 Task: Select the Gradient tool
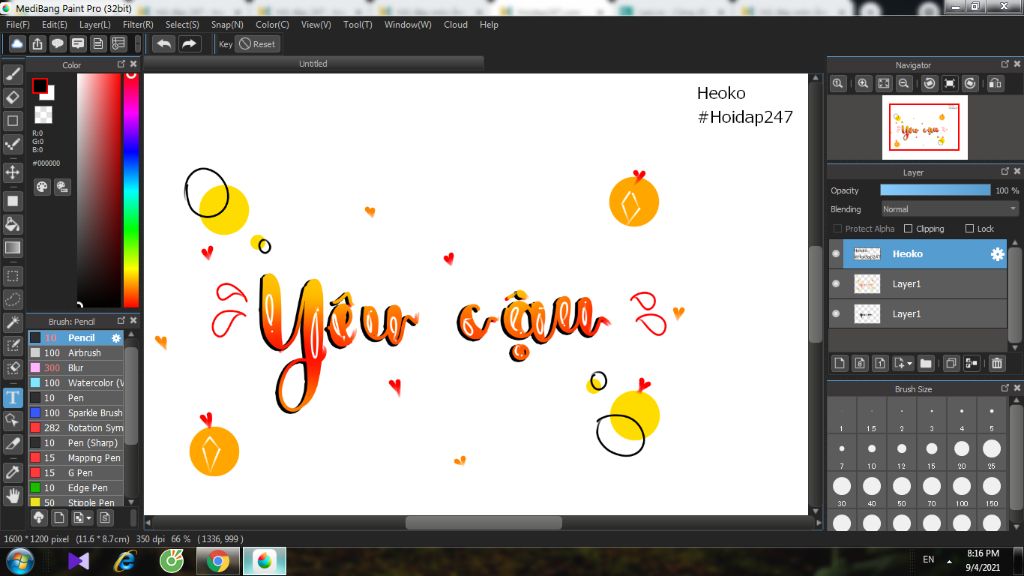coord(12,248)
